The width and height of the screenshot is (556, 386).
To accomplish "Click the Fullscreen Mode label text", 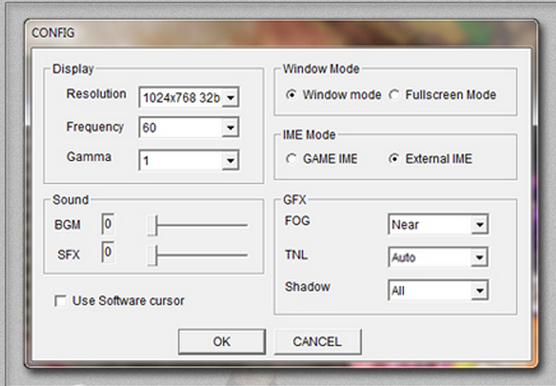I will pyautogui.click(x=451, y=95).
